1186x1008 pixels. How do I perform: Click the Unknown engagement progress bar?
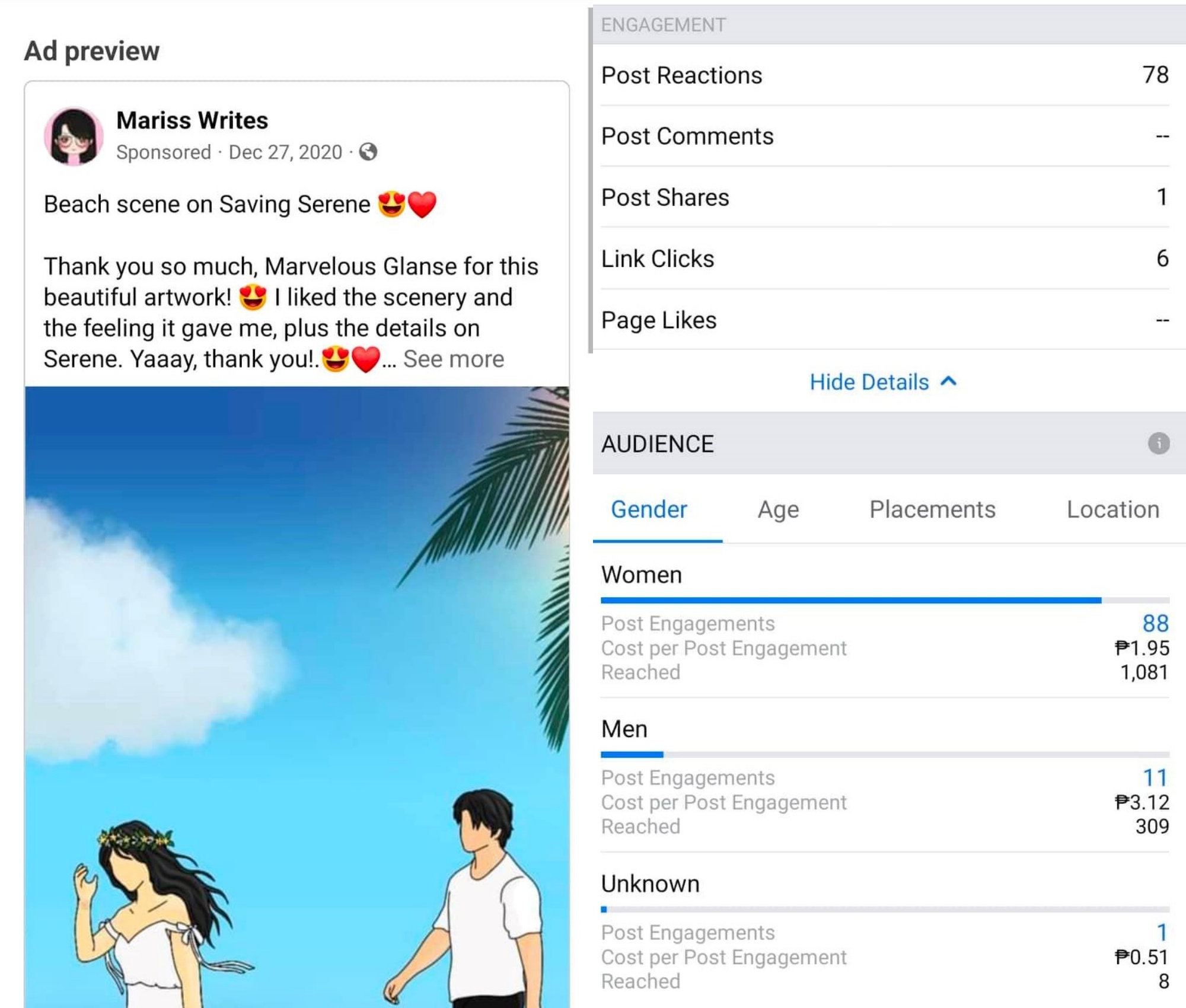pos(885,909)
